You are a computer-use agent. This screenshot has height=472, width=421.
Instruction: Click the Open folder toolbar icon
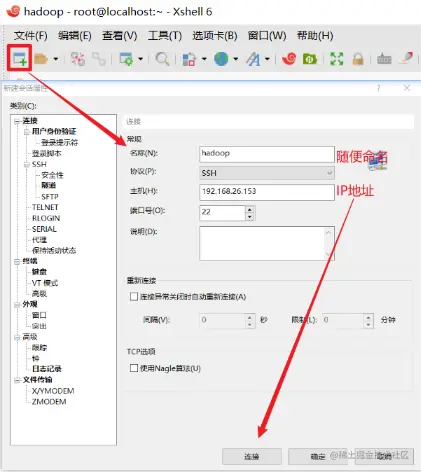[41, 59]
